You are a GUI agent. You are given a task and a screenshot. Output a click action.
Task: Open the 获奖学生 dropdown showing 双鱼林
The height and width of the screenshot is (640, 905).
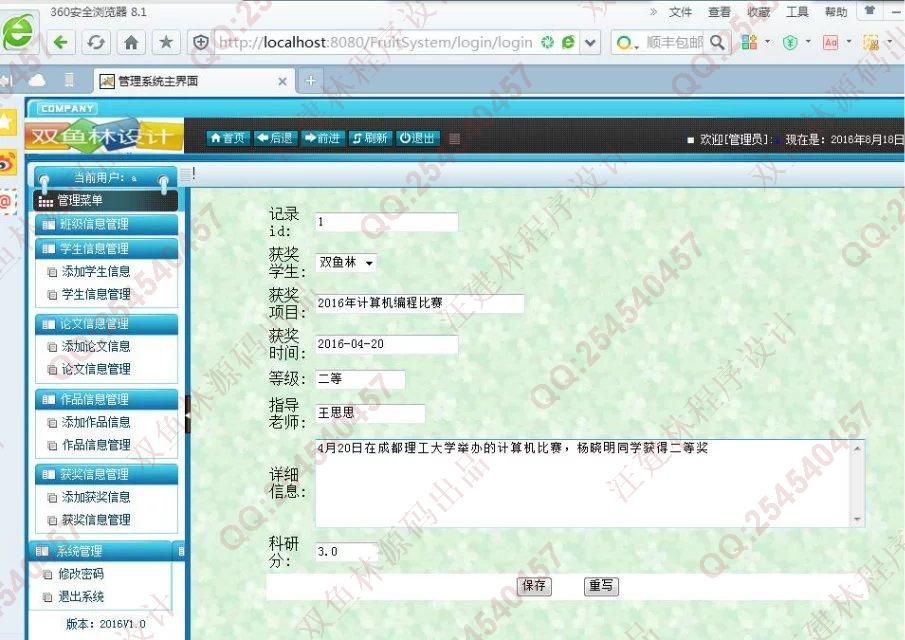(x=346, y=263)
